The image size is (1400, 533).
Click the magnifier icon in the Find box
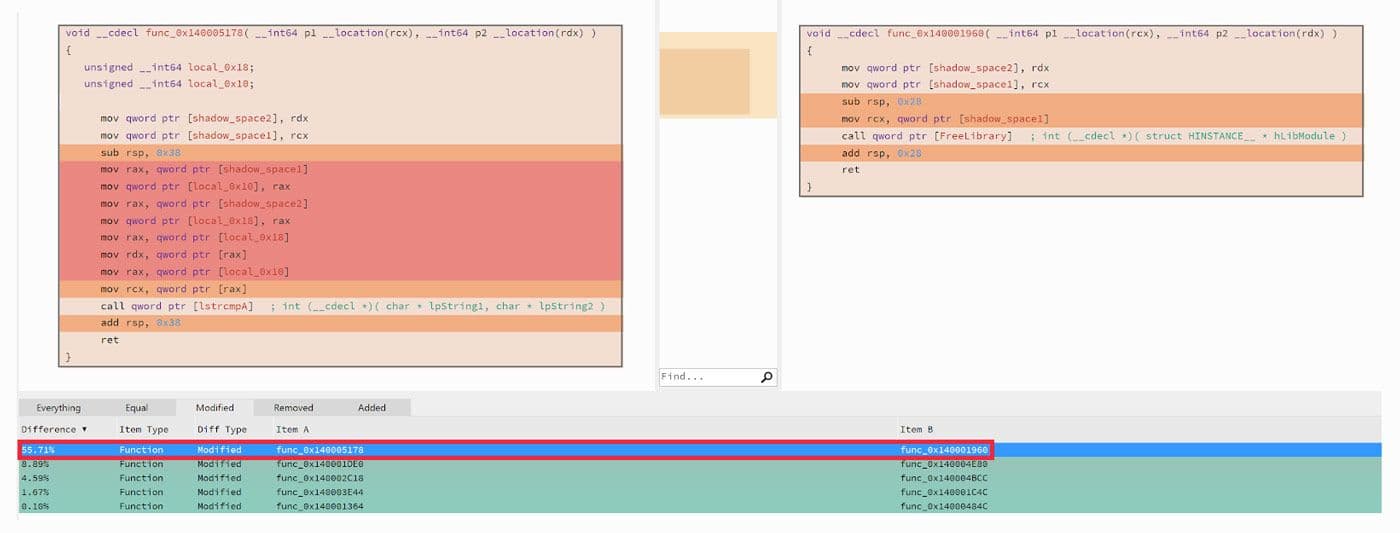767,377
